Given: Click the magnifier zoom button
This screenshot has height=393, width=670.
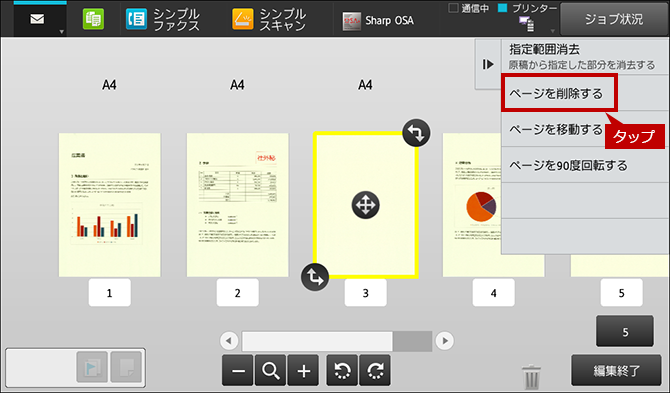Looking at the screenshot, I should pos(270,370).
